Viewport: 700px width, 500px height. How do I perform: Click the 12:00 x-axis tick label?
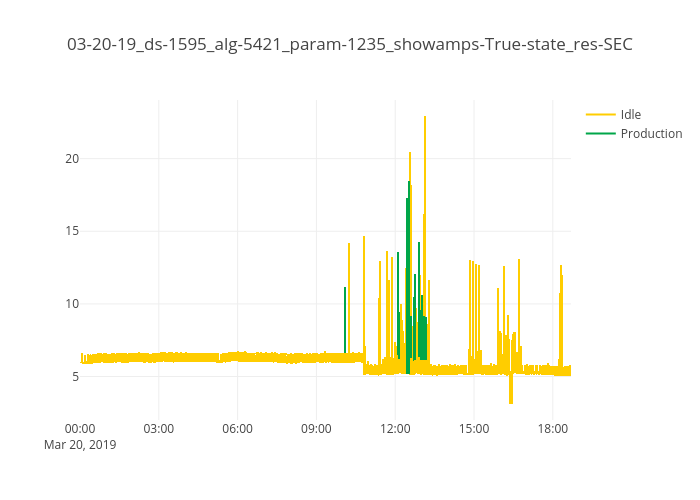[x=395, y=429]
